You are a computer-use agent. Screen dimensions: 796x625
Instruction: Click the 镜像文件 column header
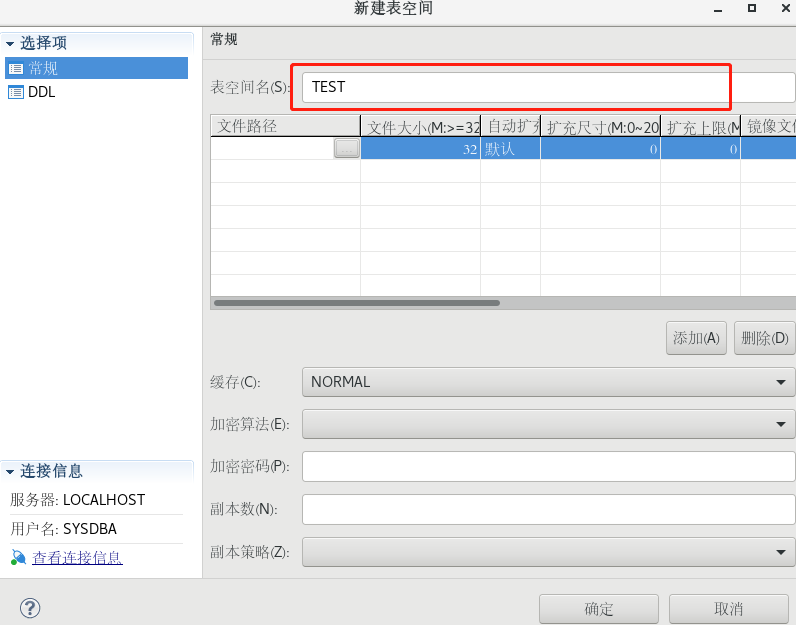pos(769,126)
